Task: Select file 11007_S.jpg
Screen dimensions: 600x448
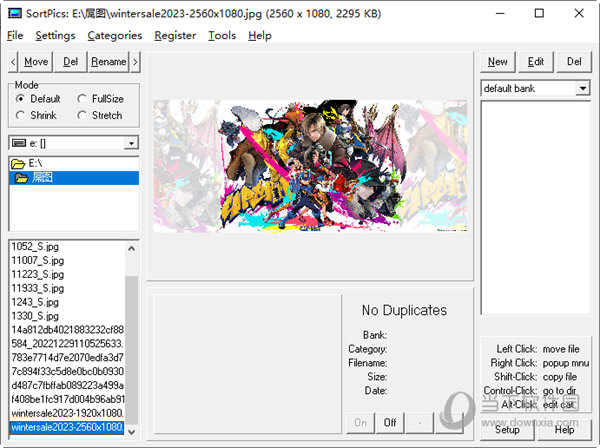Action: [67, 261]
